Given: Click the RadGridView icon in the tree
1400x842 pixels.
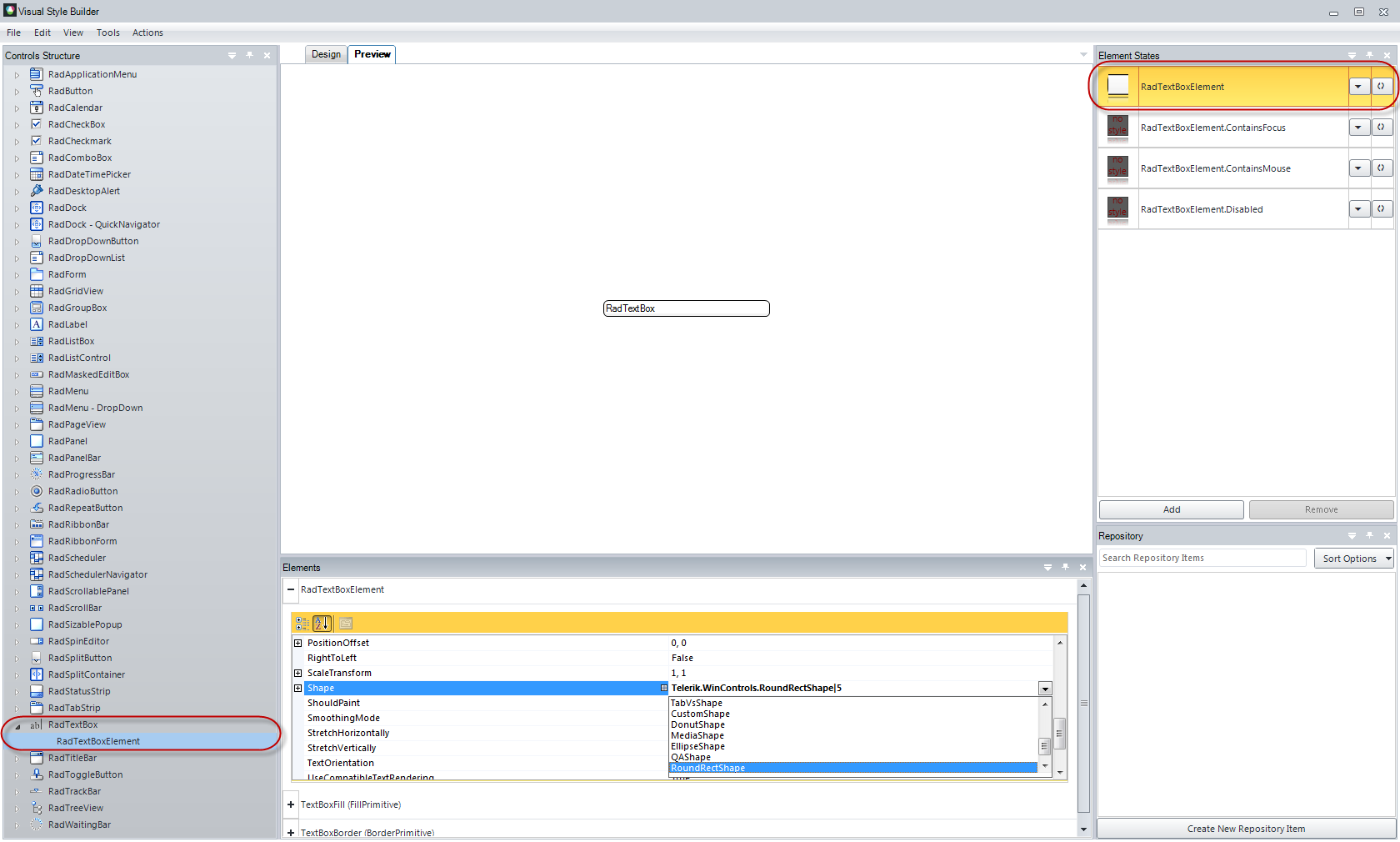Looking at the screenshot, I should point(37,291).
